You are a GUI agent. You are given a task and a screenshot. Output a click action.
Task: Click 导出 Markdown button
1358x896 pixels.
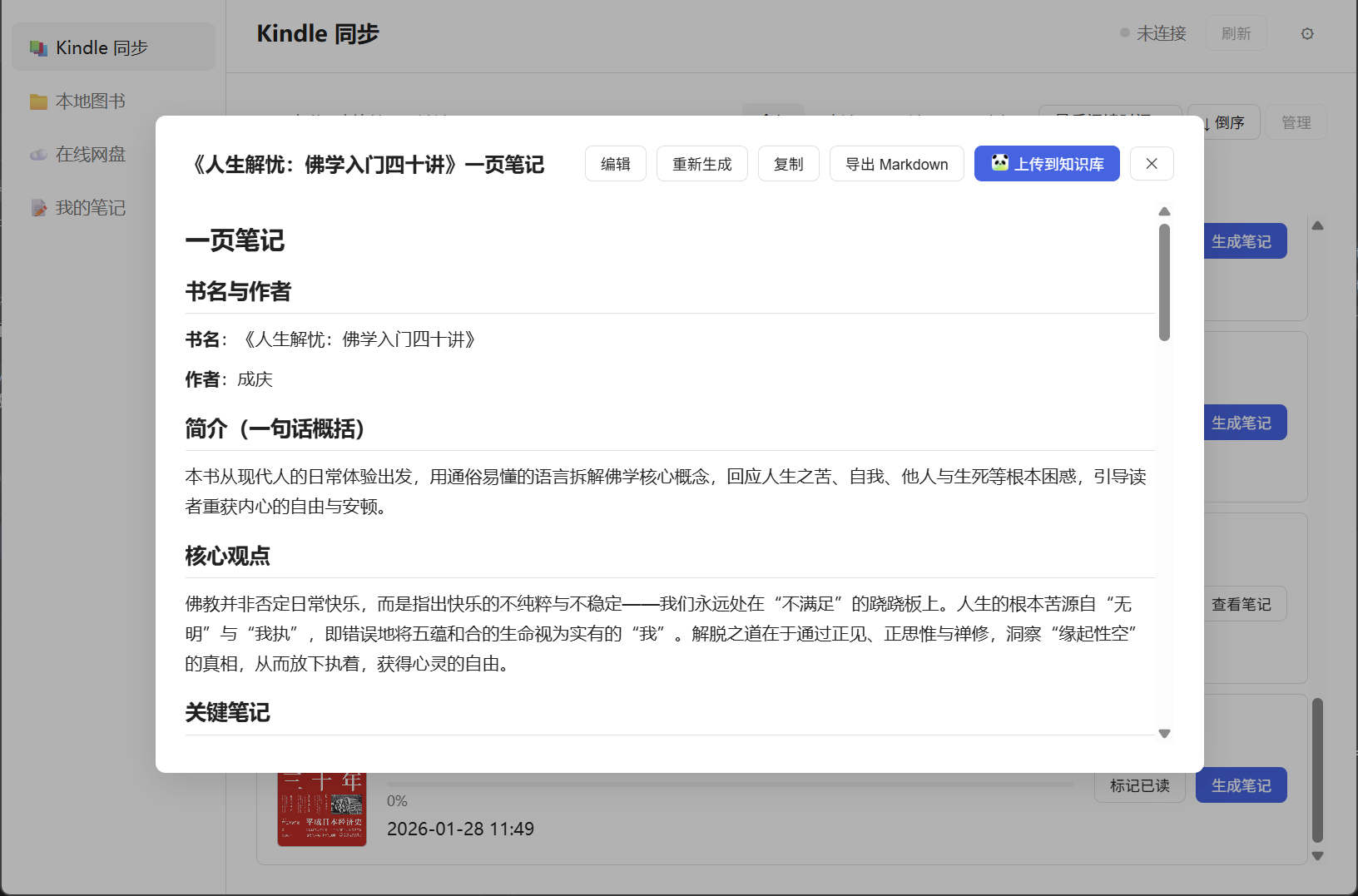(897, 164)
